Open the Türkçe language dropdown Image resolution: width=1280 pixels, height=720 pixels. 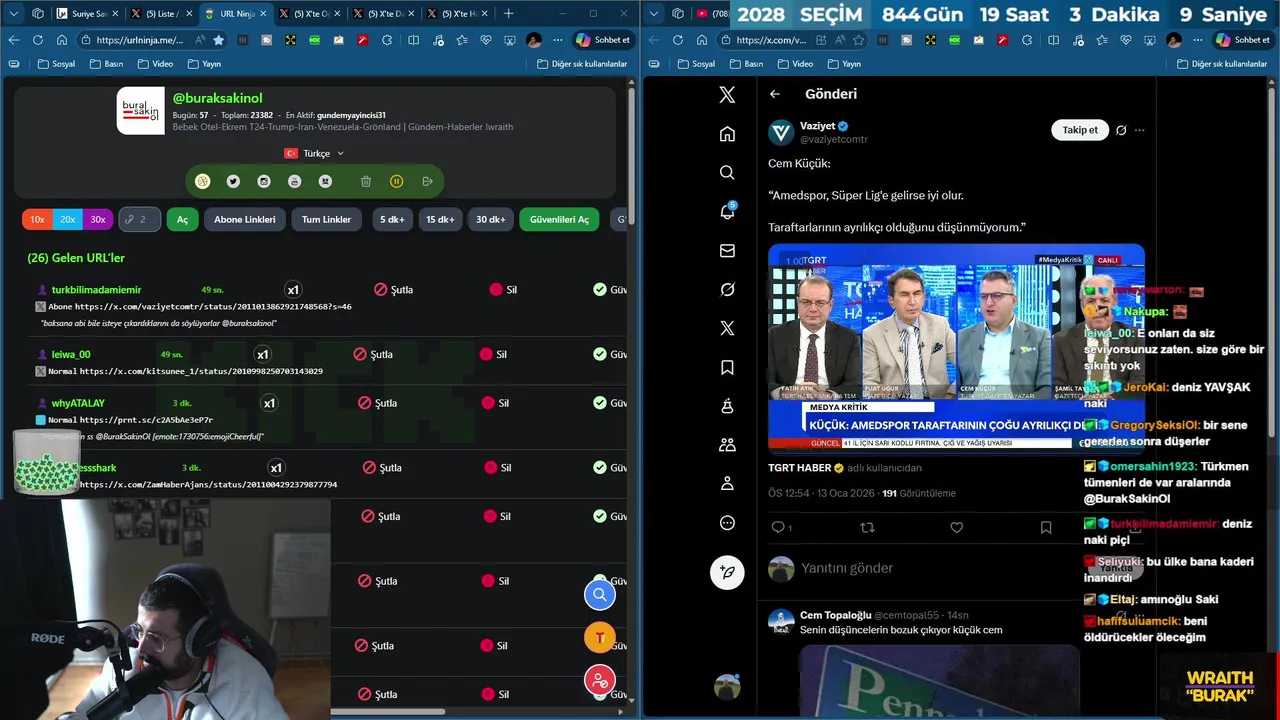(315, 153)
